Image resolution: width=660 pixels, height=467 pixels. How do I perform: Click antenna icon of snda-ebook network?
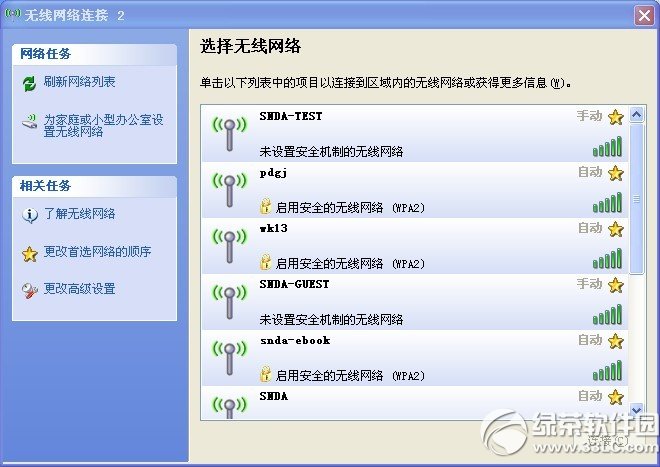tap(229, 358)
